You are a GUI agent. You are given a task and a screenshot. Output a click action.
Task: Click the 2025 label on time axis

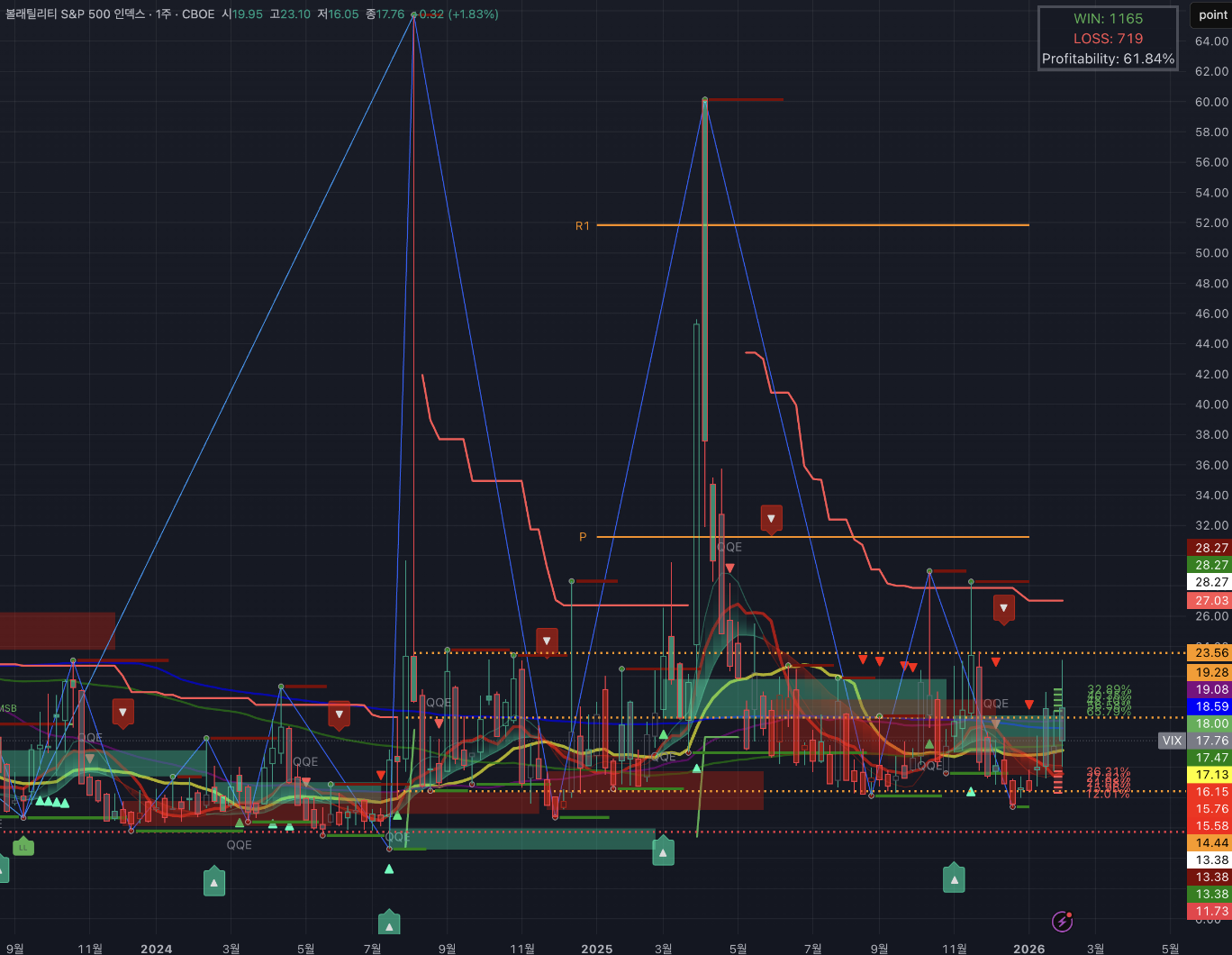pyautogui.click(x=596, y=949)
